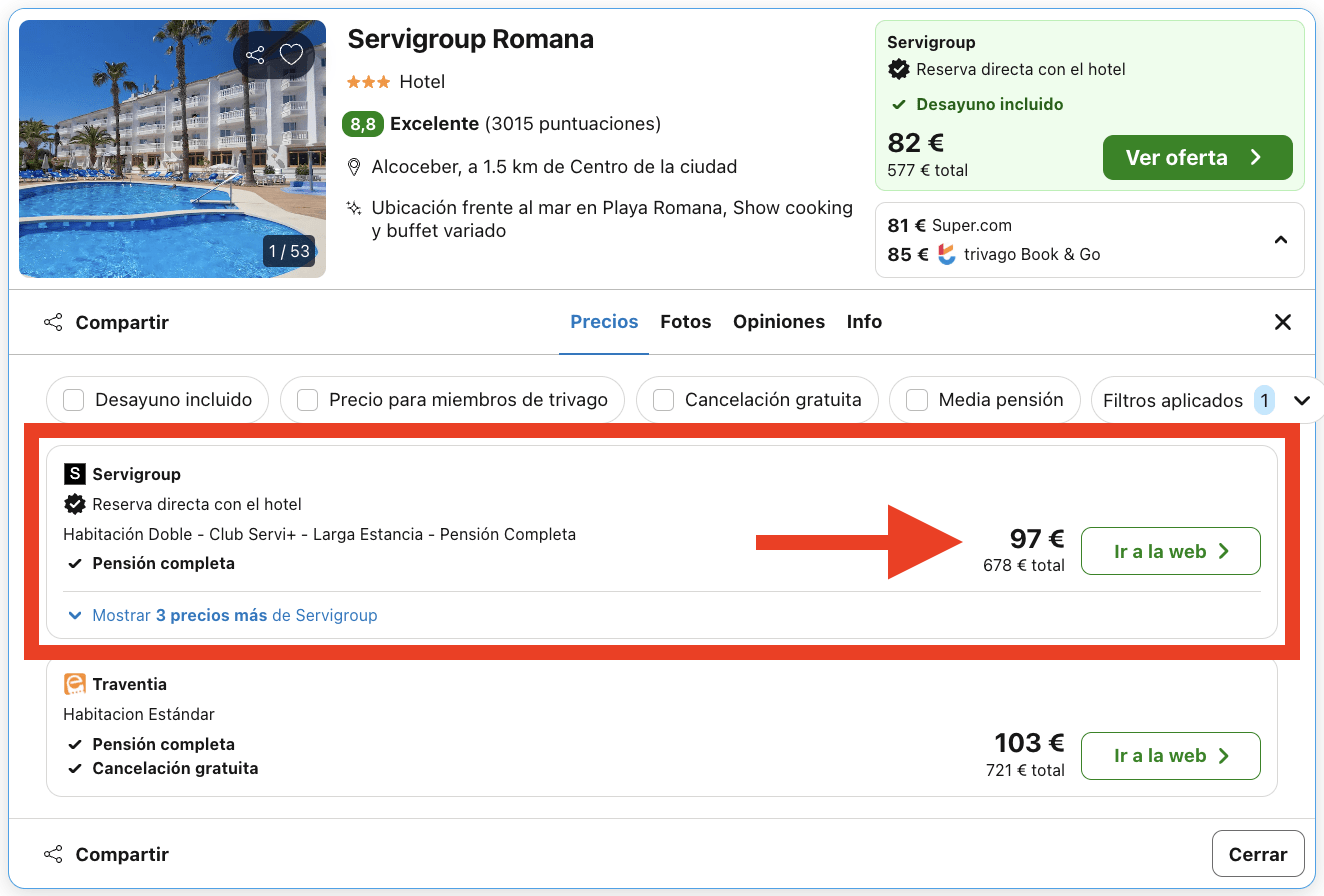The image size is (1324, 896).
Task: Click the share icon on the hotel photo
Action: (256, 55)
